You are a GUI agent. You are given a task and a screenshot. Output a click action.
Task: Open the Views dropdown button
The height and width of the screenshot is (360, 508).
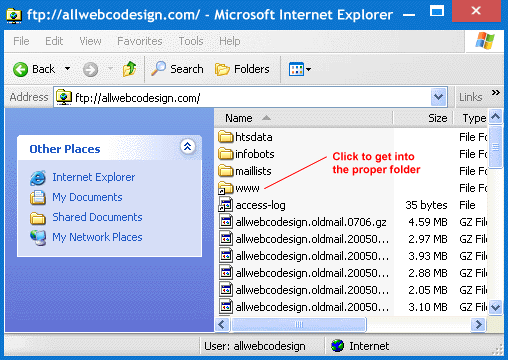click(300, 69)
